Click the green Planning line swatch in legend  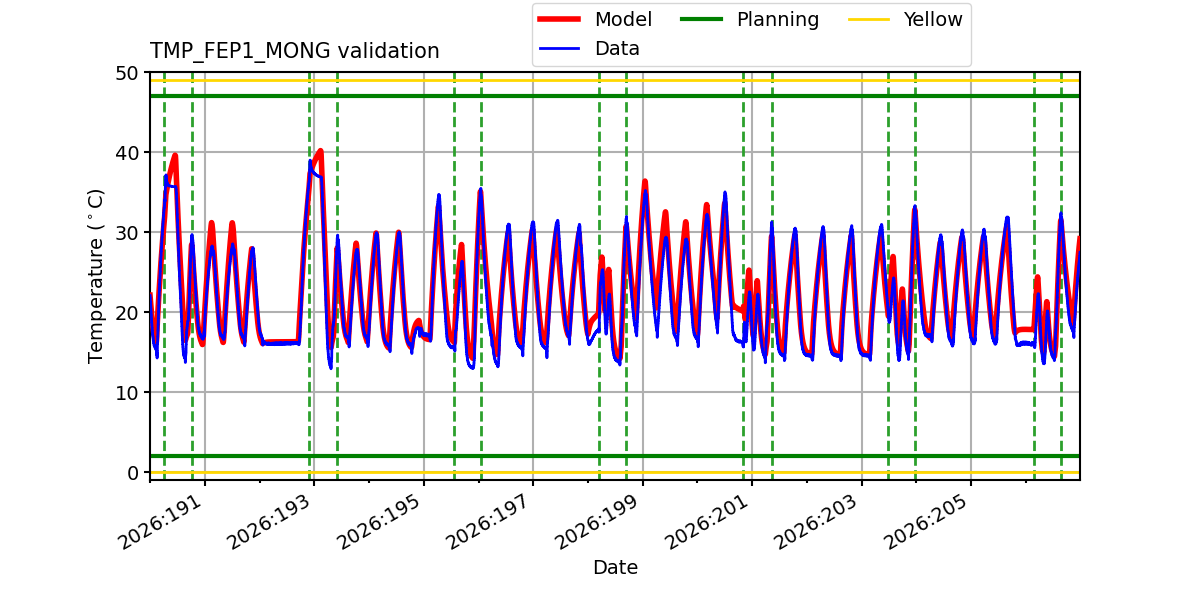click(703, 19)
